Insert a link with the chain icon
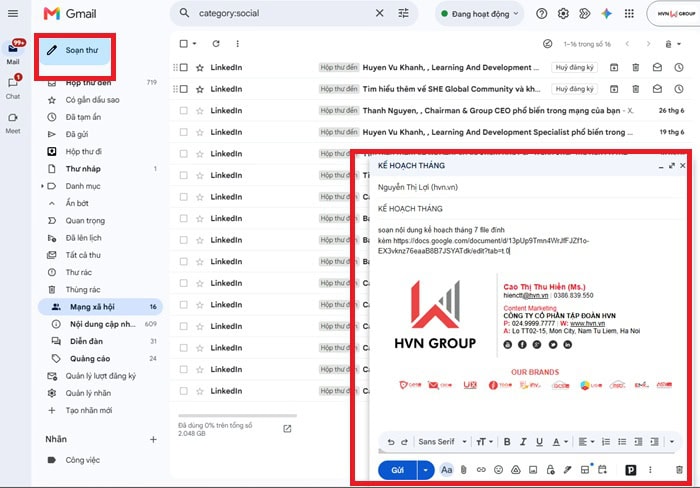The width and height of the screenshot is (700, 488). (x=481, y=470)
